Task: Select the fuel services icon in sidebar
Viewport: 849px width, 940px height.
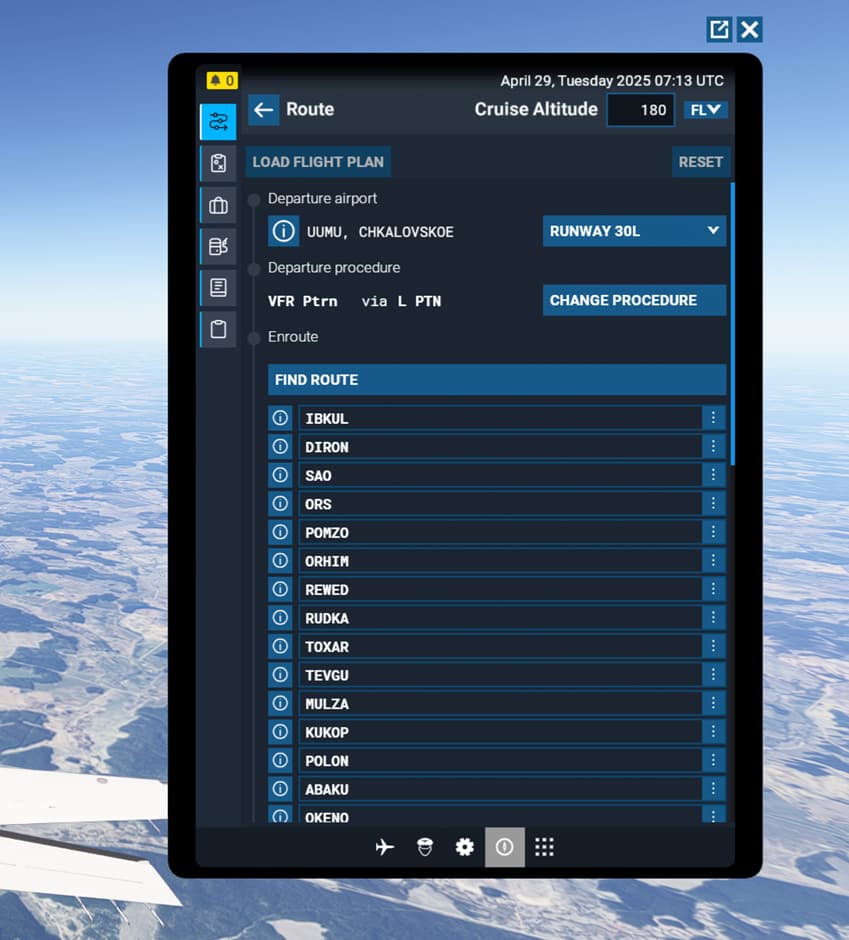Action: [219, 246]
